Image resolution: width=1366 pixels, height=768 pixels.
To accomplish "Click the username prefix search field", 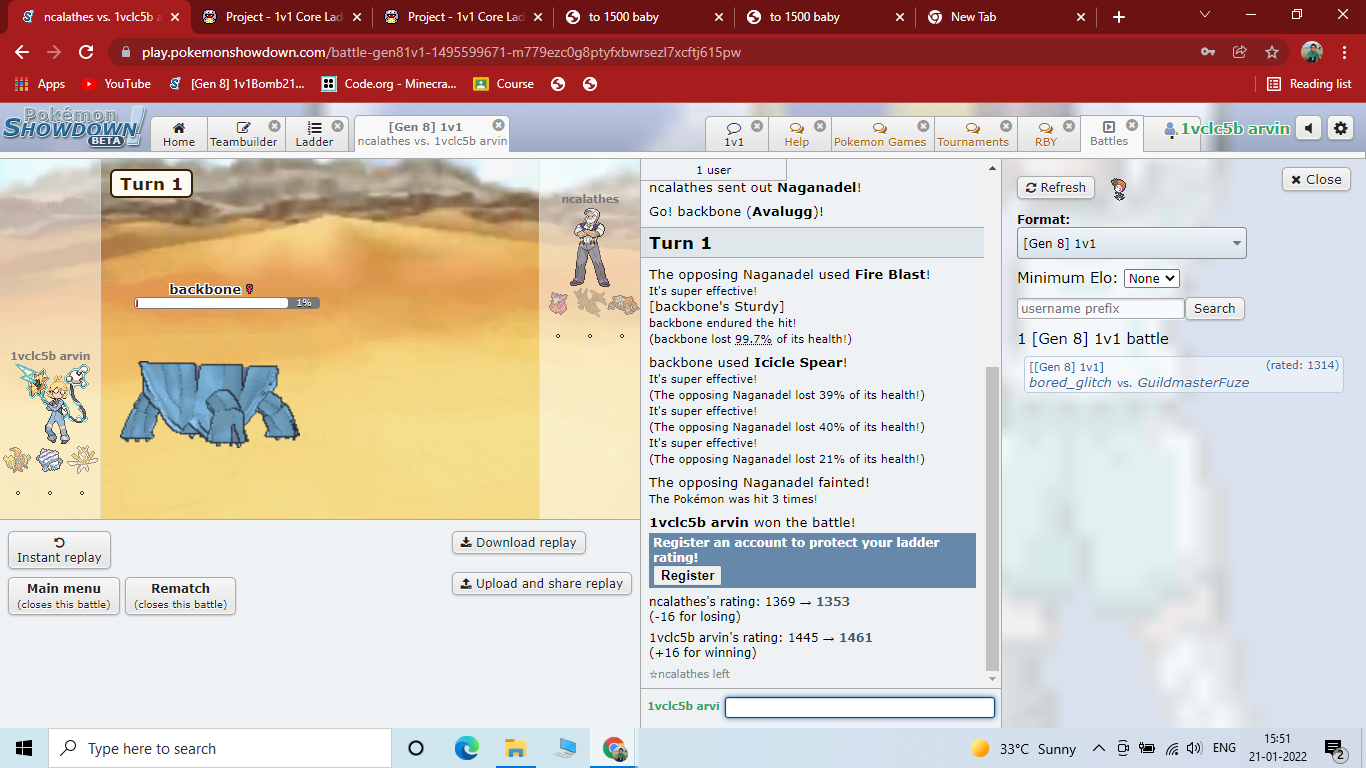I will pos(1100,309).
